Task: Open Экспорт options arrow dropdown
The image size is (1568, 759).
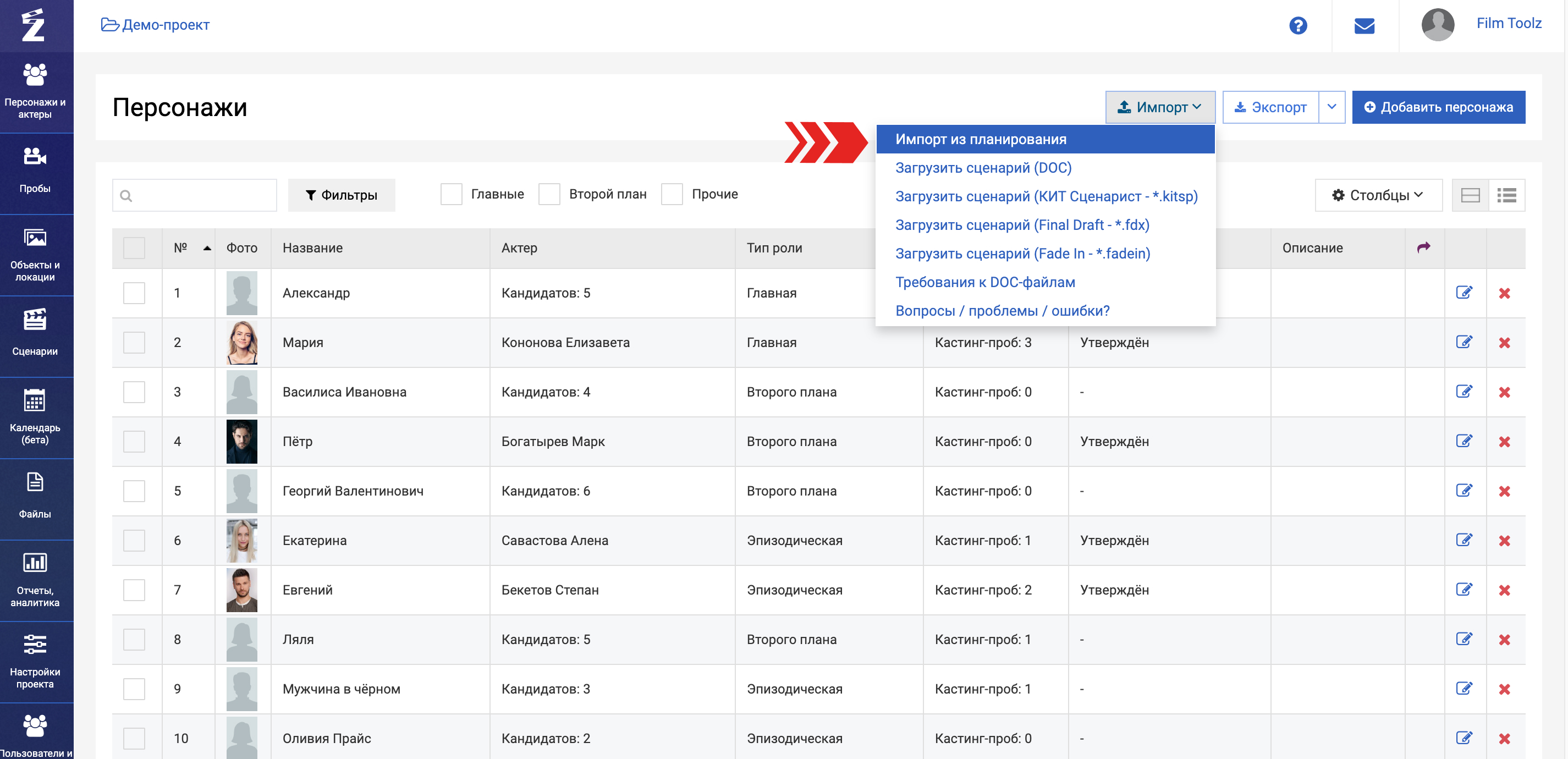Action: [x=1332, y=107]
